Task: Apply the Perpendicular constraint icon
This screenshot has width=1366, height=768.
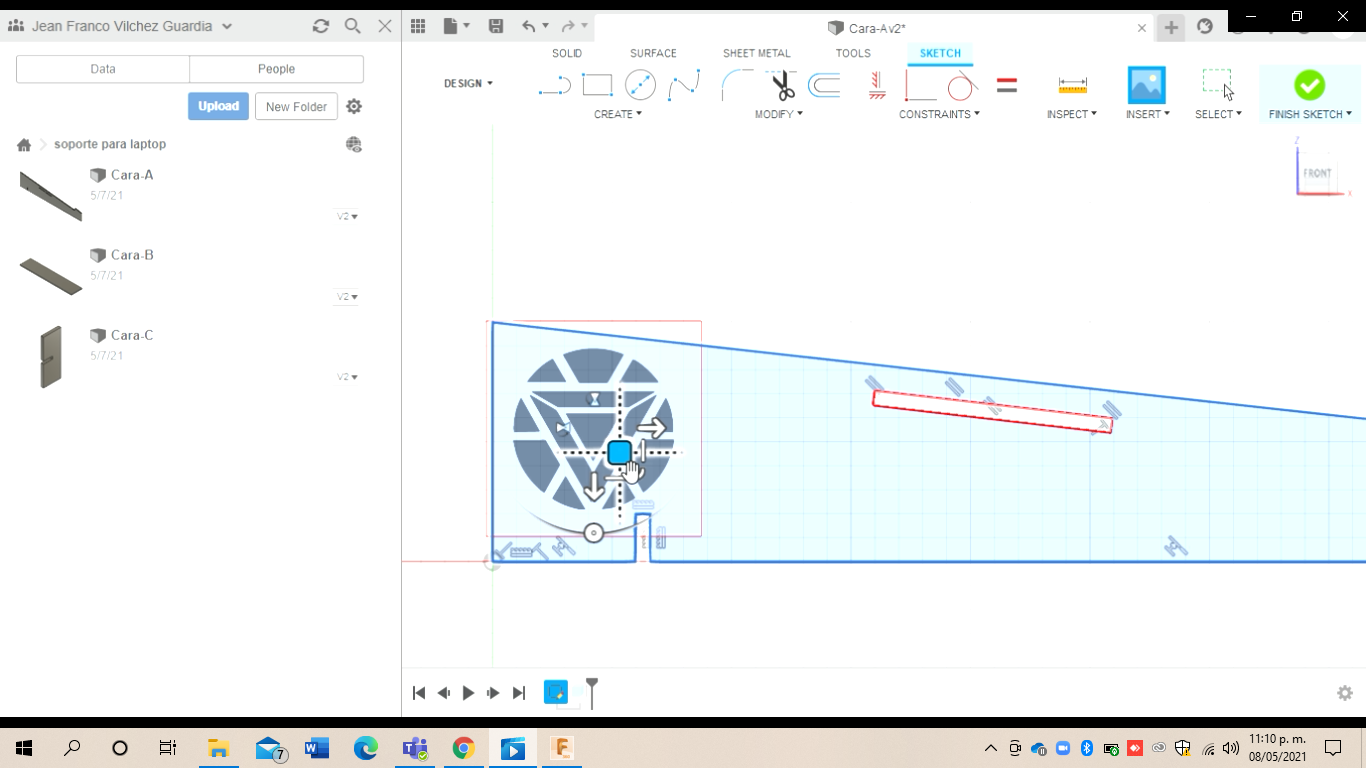Action: (x=920, y=86)
